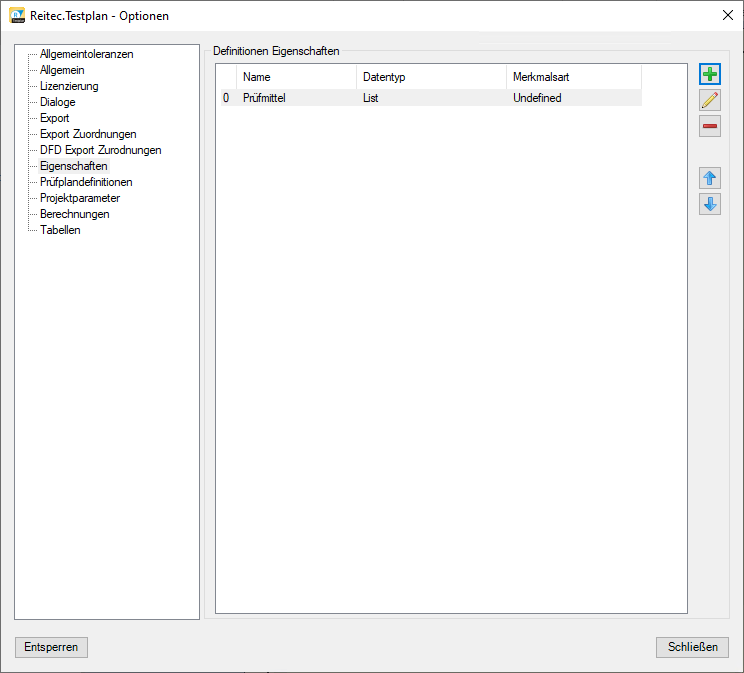This screenshot has height=673, width=744.
Task: Select Allgemeintoleranzen in the tree
Action: pyautogui.click(x=86, y=54)
